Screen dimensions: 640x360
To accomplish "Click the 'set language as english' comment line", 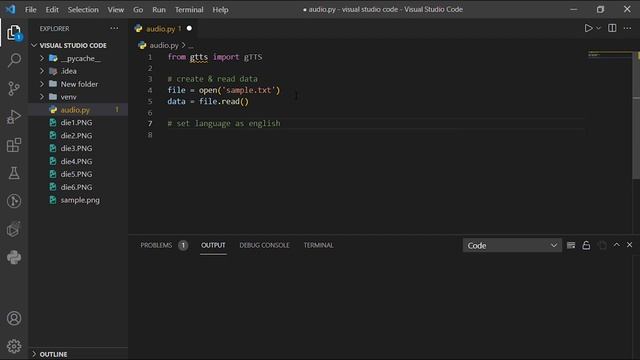I will point(224,123).
